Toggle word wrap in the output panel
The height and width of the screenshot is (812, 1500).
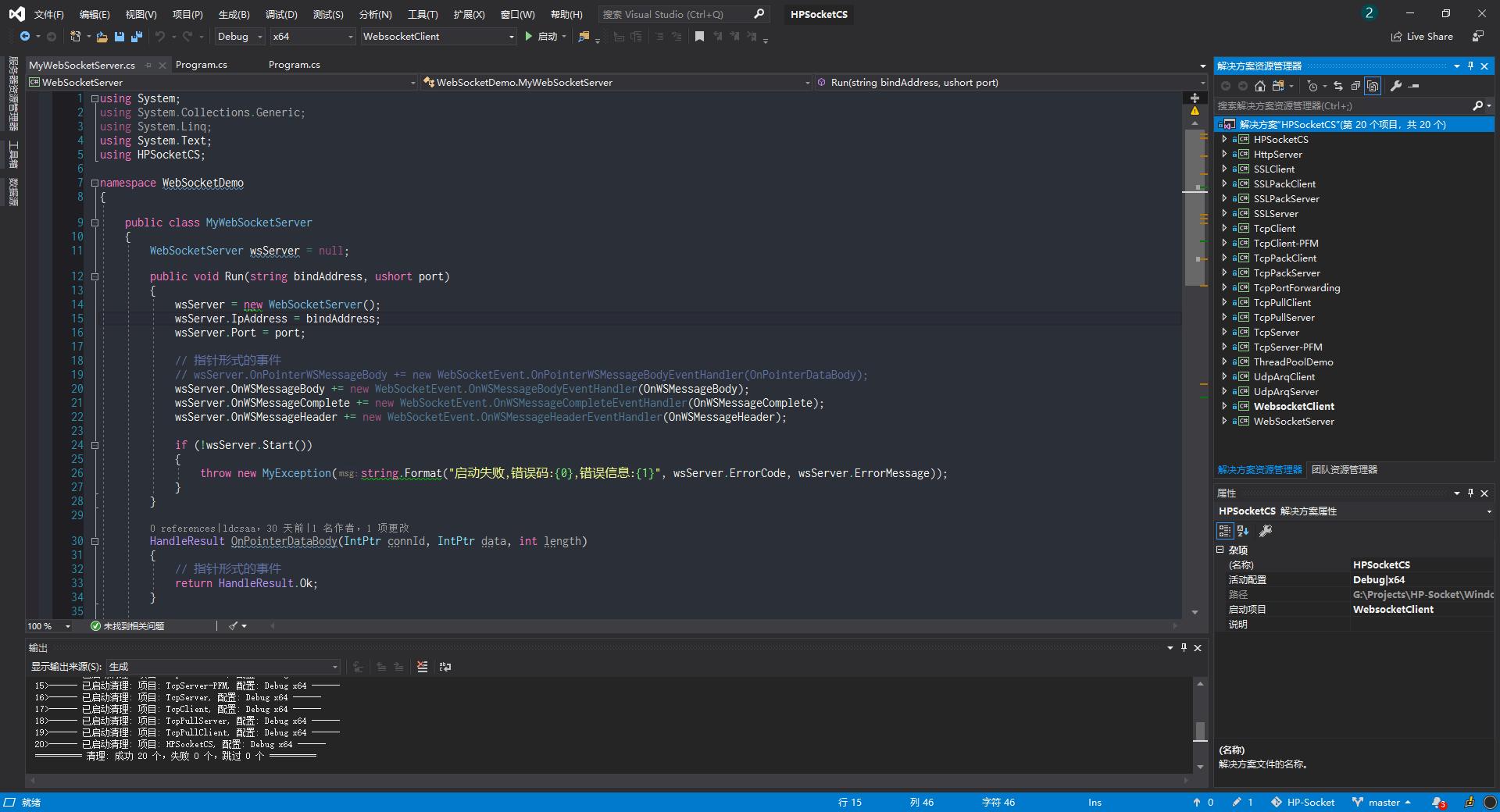(x=445, y=667)
